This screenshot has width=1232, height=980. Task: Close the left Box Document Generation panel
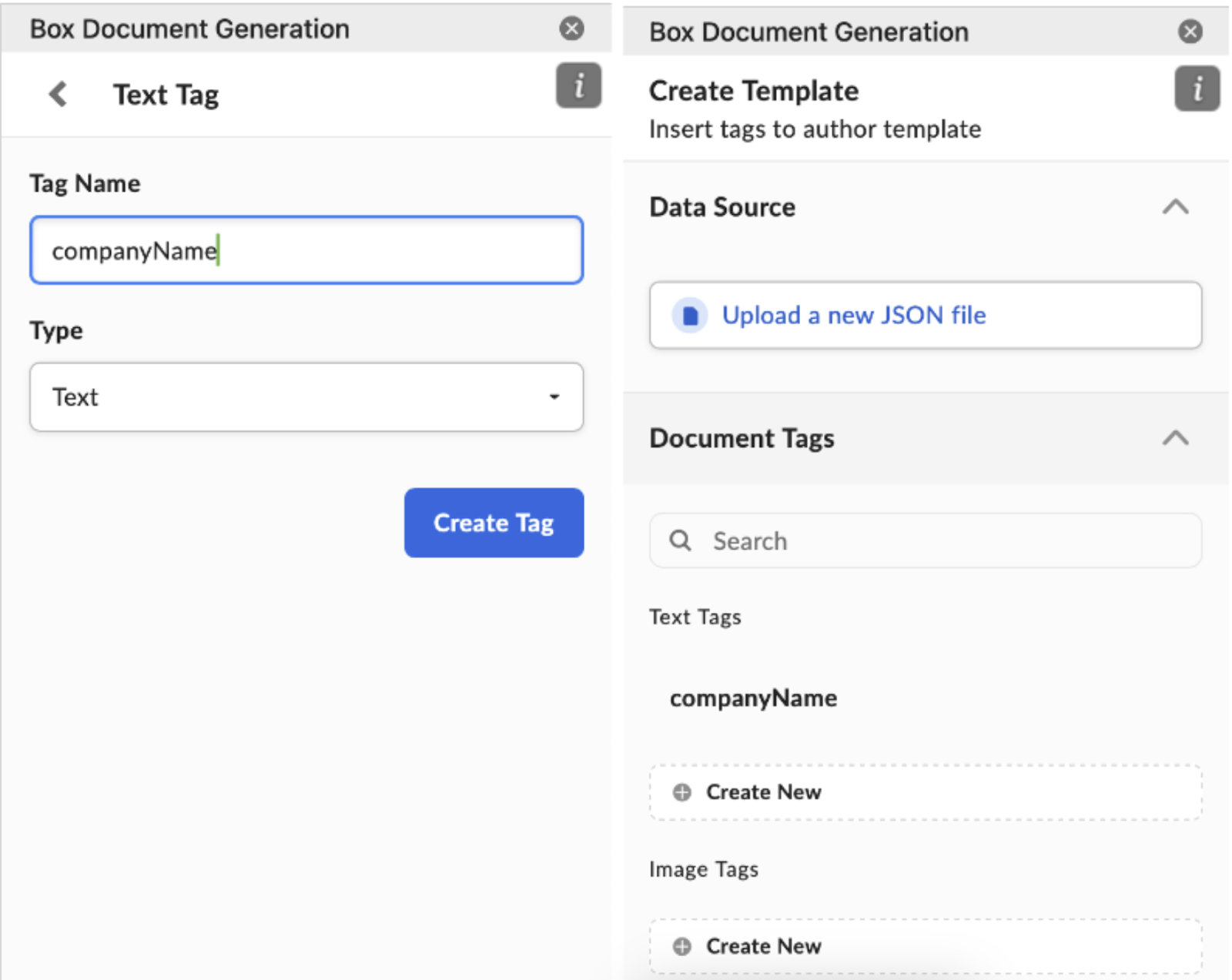[571, 28]
